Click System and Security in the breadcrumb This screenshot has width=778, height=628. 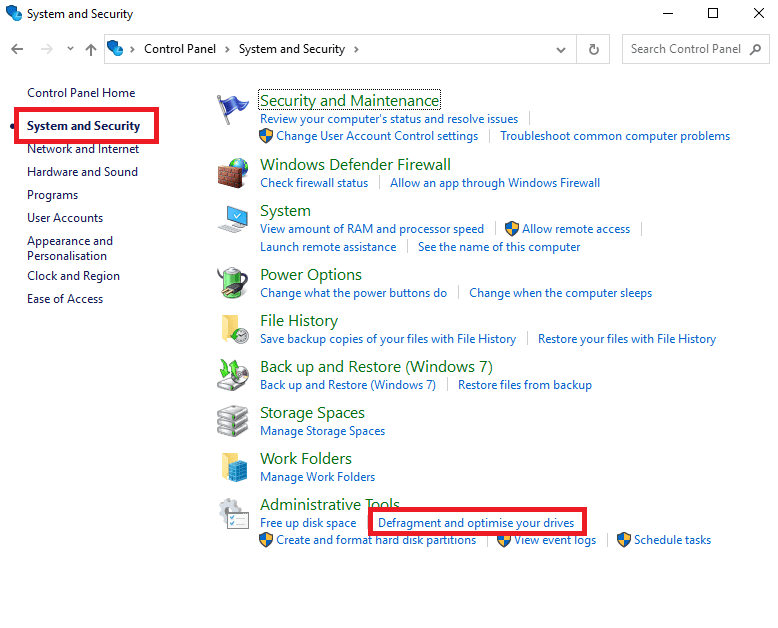click(x=292, y=49)
